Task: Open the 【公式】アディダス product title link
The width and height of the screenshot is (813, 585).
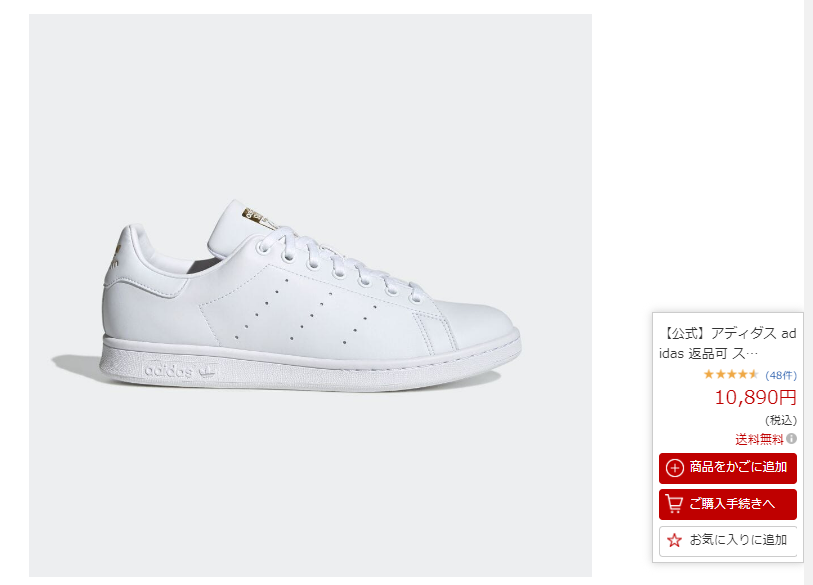Action: coord(729,343)
